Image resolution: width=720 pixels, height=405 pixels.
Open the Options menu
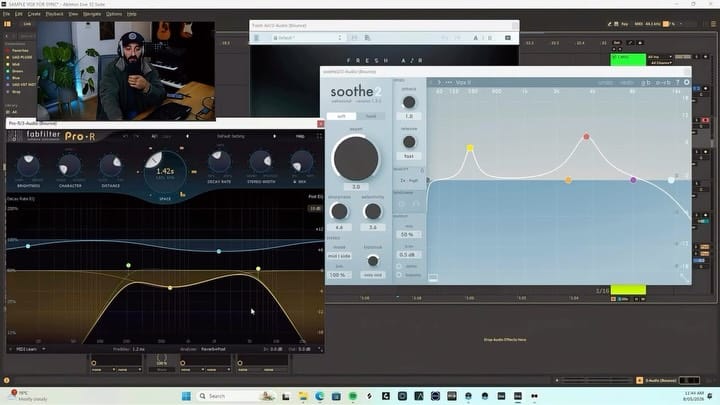(114, 14)
